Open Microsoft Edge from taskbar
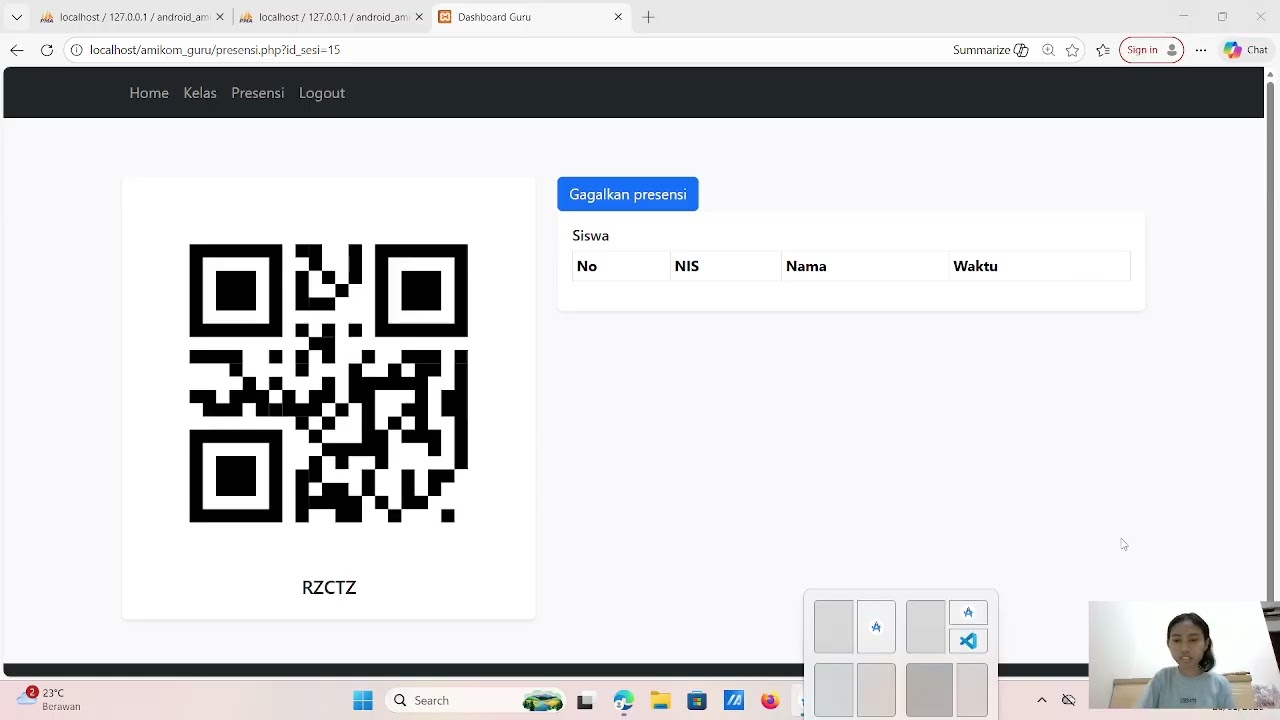This screenshot has height=720, width=1280. pyautogui.click(x=624, y=701)
